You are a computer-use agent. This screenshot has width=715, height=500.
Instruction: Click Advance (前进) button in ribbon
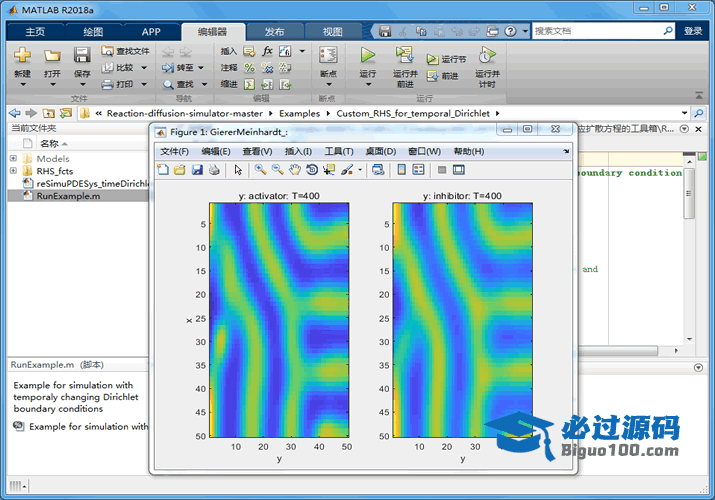coord(442,76)
